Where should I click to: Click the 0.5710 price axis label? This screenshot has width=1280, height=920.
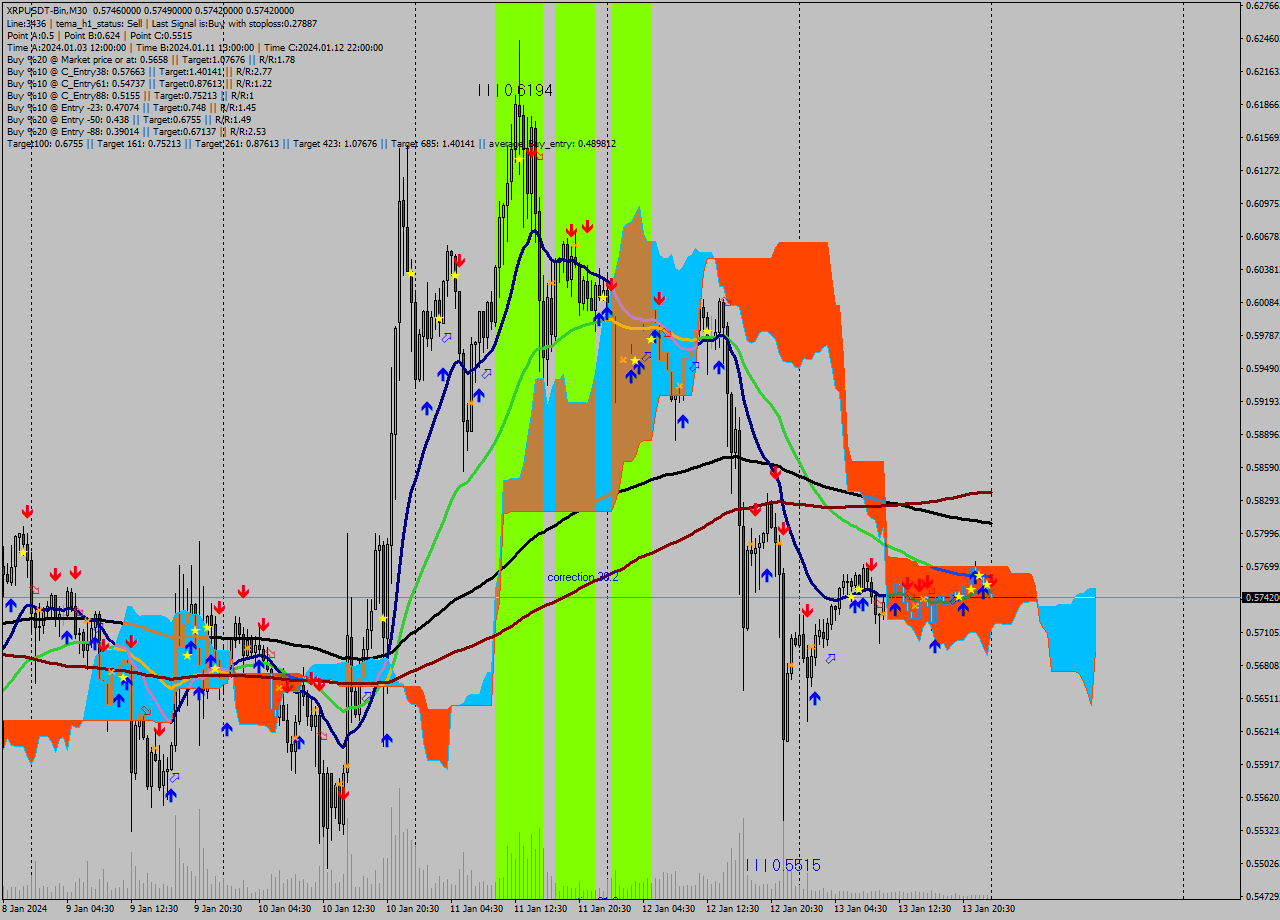[1262, 632]
